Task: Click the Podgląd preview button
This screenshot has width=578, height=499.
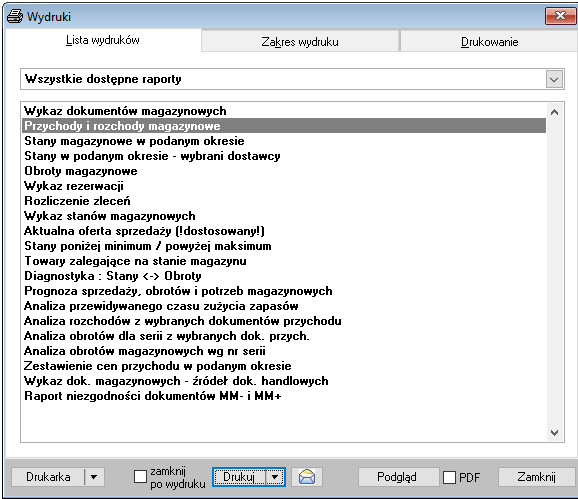Action: 398,477
